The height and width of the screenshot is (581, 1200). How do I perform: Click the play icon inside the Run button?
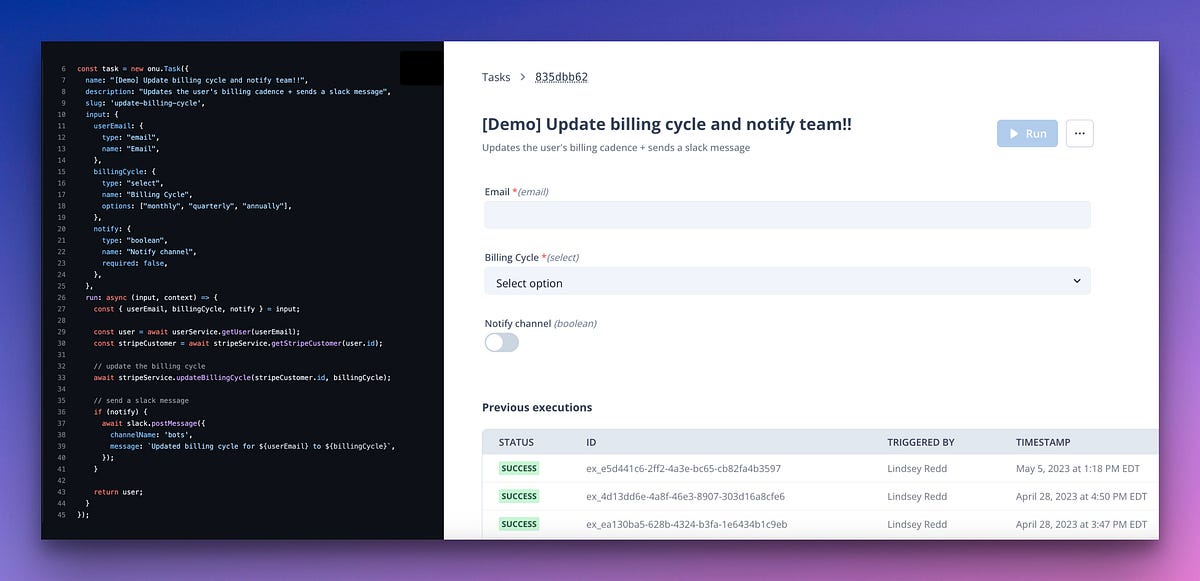[x=1013, y=132]
